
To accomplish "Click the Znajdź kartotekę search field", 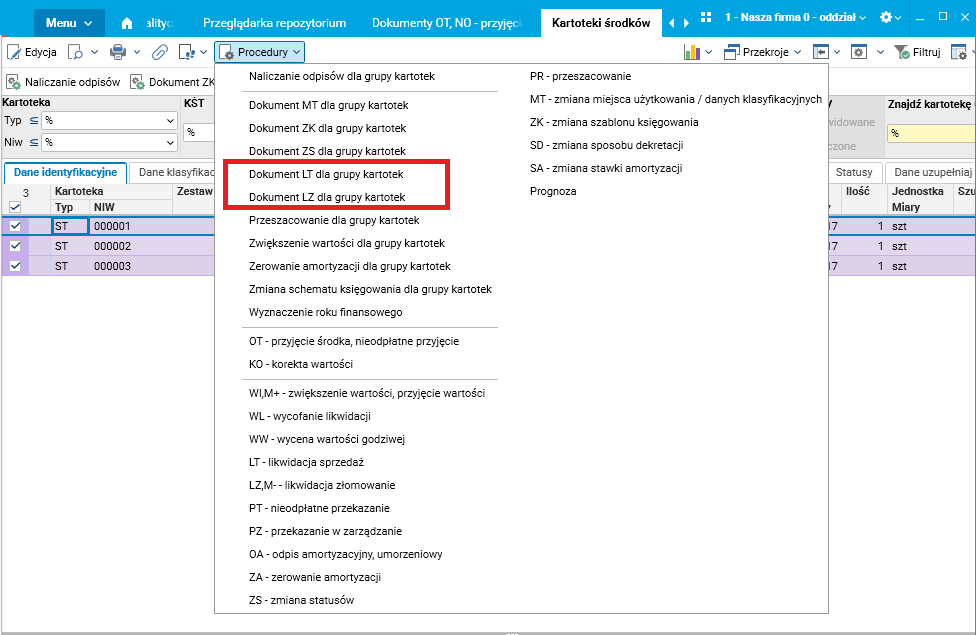I will pyautogui.click(x=931, y=133).
